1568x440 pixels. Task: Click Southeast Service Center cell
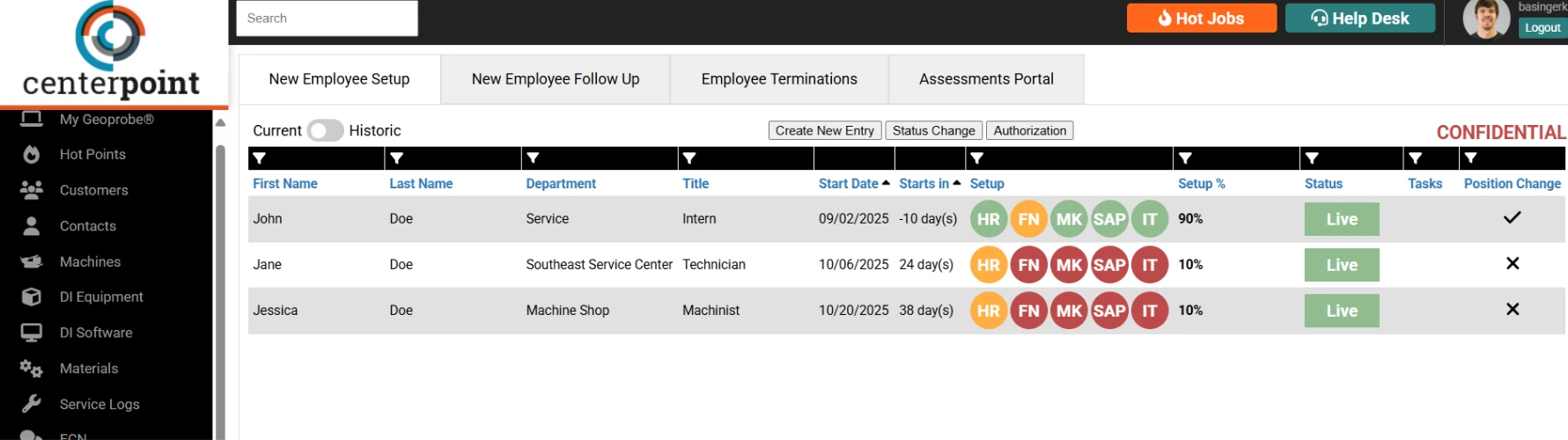600,265
